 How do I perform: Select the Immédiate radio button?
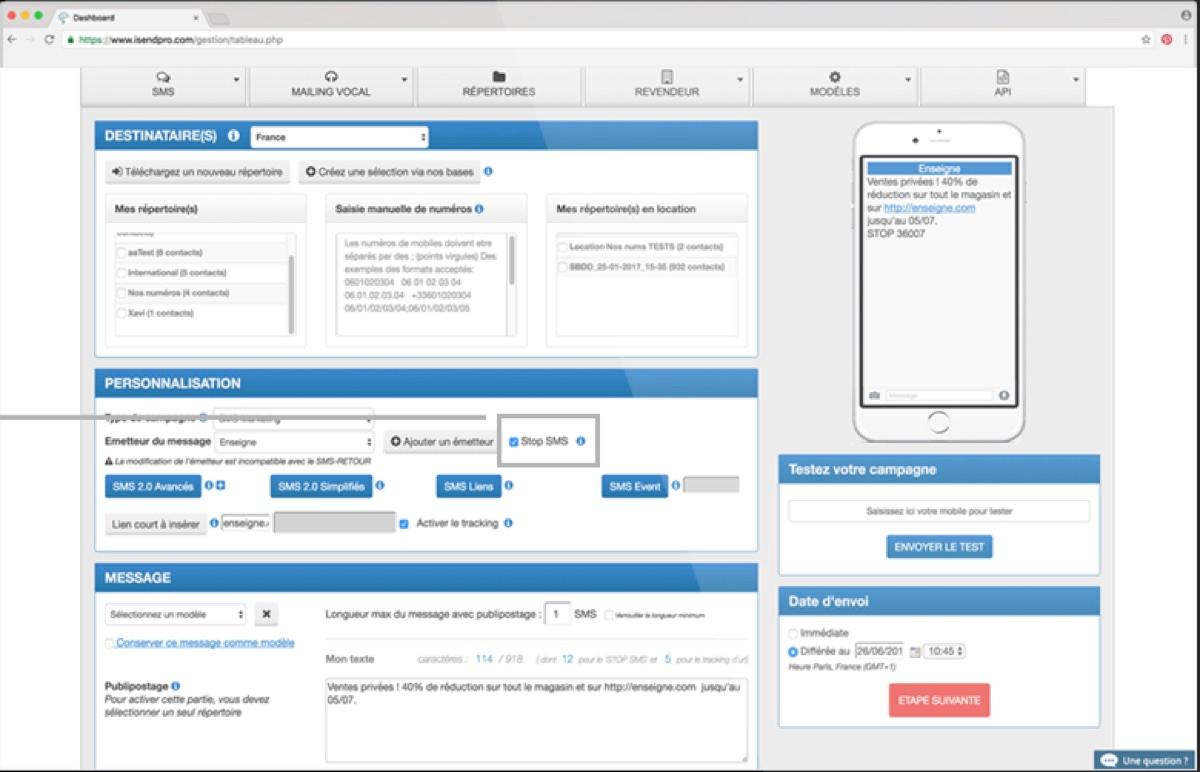coord(793,632)
